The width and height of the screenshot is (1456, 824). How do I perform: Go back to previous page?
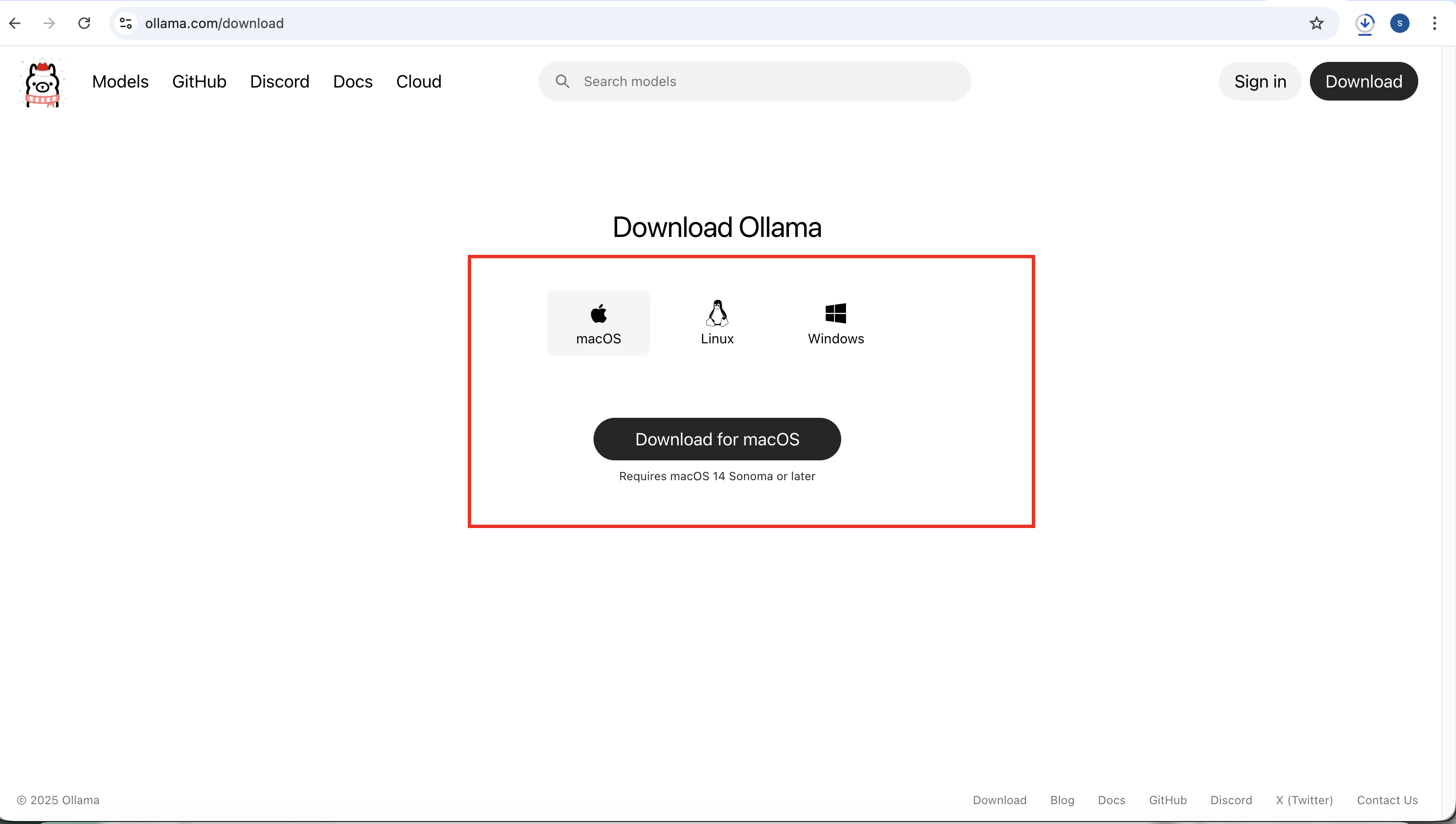(x=15, y=23)
